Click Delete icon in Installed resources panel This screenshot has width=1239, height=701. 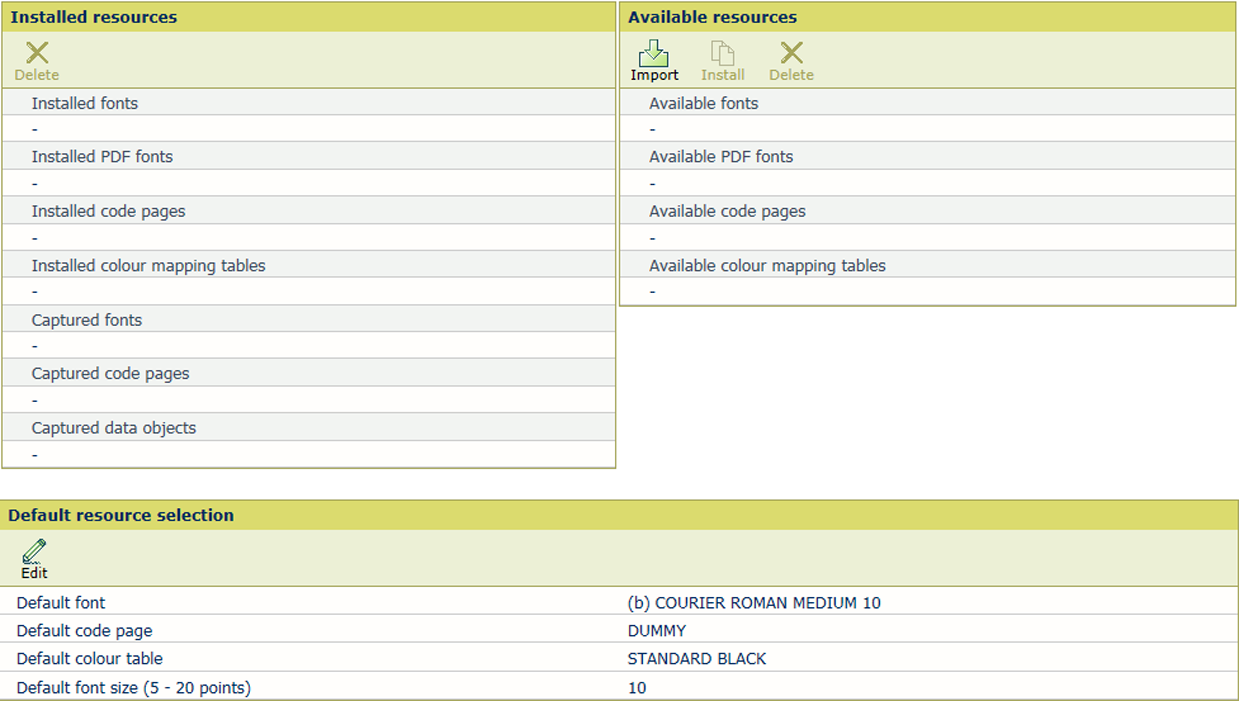coord(37,61)
